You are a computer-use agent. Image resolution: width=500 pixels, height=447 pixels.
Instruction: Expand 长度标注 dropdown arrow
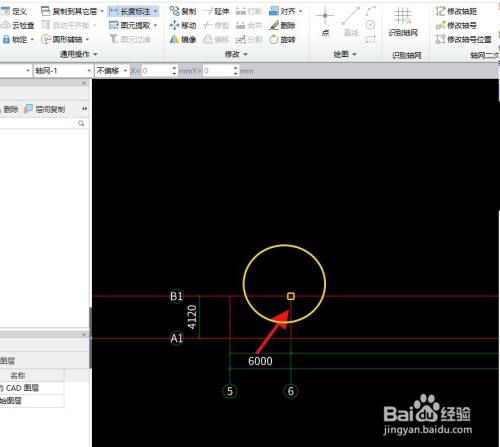pos(155,12)
